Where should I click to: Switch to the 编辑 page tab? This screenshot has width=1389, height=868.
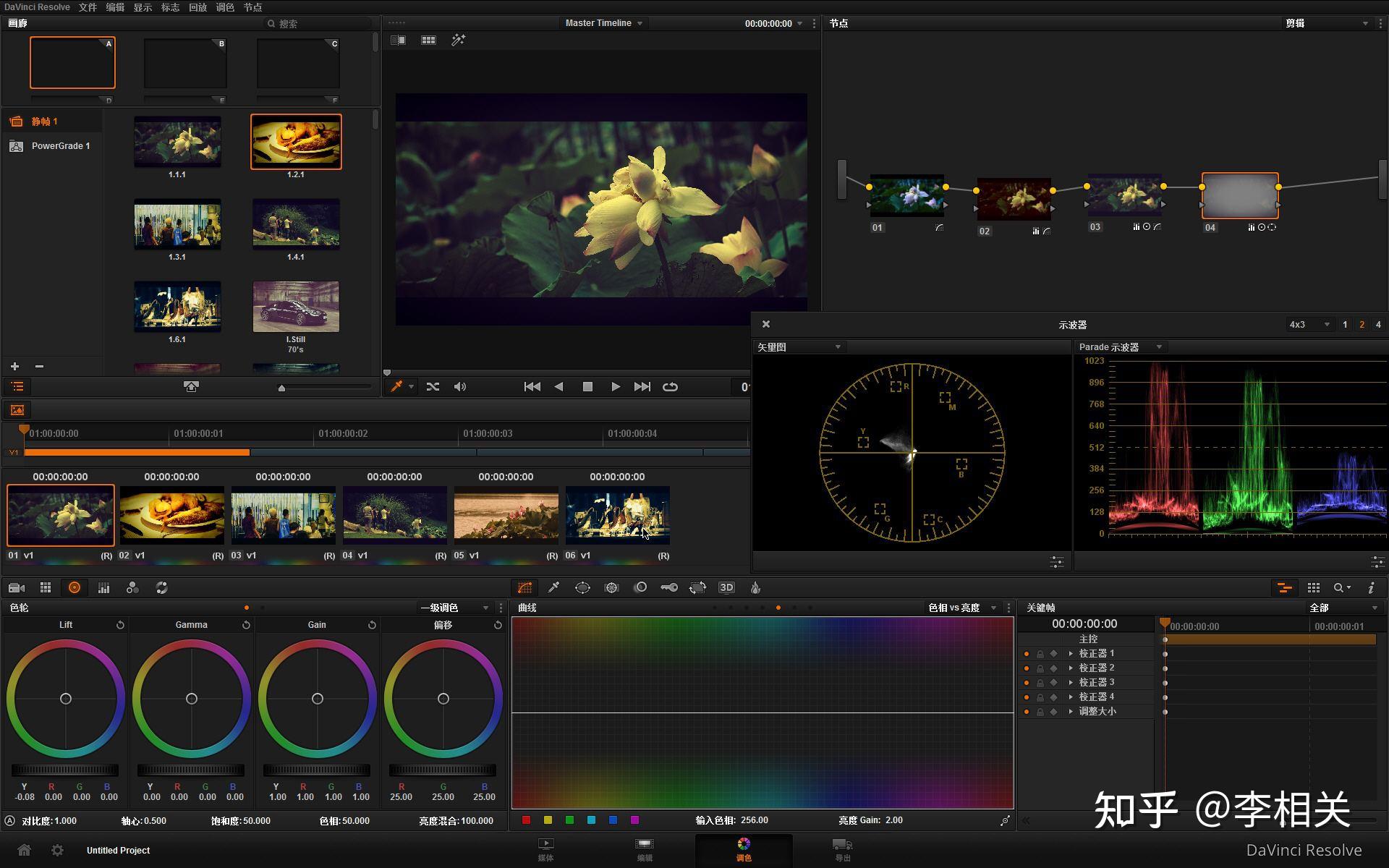tap(644, 850)
